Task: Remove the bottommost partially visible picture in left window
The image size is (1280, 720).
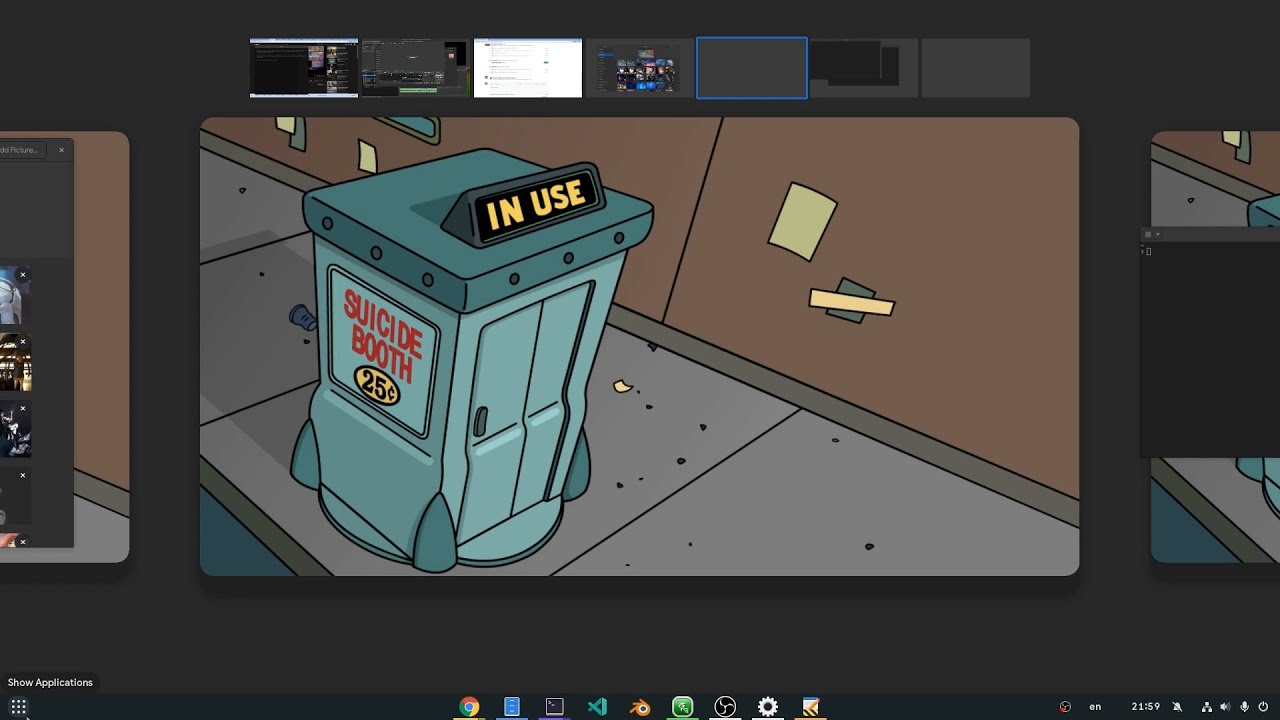Action: coord(23,542)
